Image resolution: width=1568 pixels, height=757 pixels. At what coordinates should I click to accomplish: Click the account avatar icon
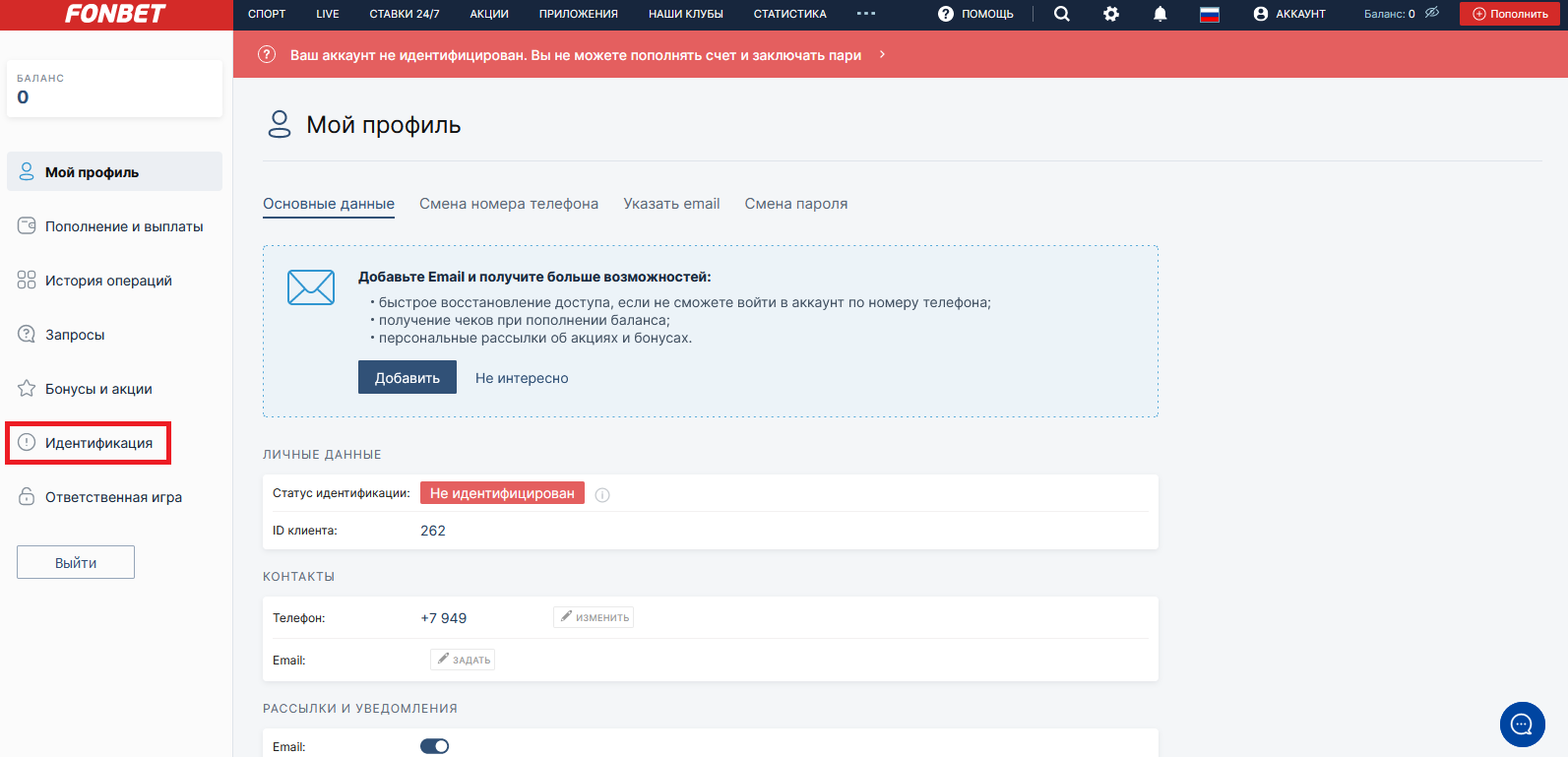(1261, 14)
